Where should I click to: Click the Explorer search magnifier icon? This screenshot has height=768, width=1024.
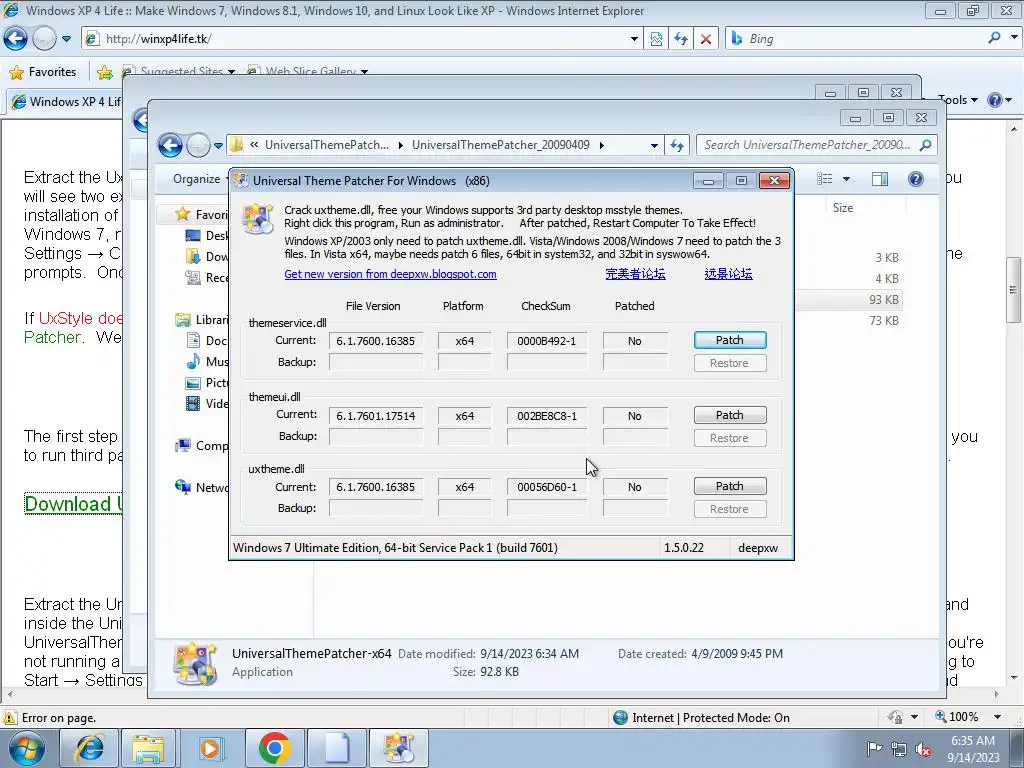click(x=925, y=145)
